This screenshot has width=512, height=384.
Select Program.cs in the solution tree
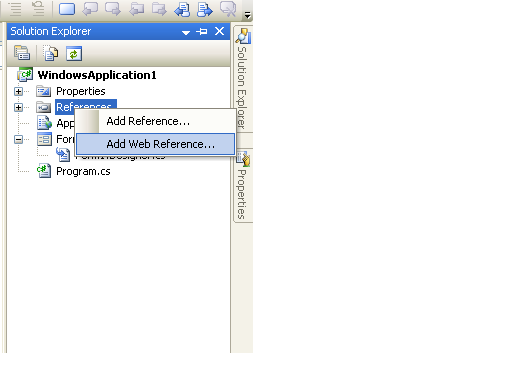tap(83, 171)
